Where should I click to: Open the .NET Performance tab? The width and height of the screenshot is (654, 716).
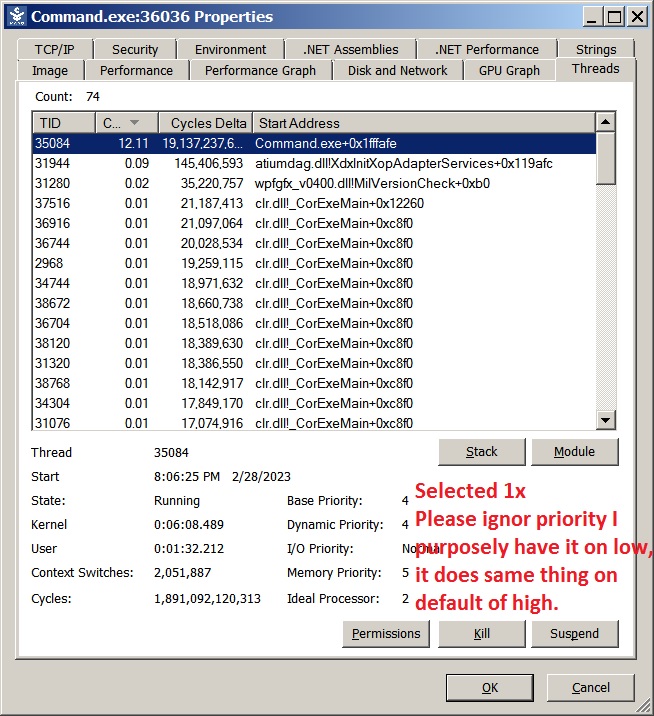[x=487, y=49]
